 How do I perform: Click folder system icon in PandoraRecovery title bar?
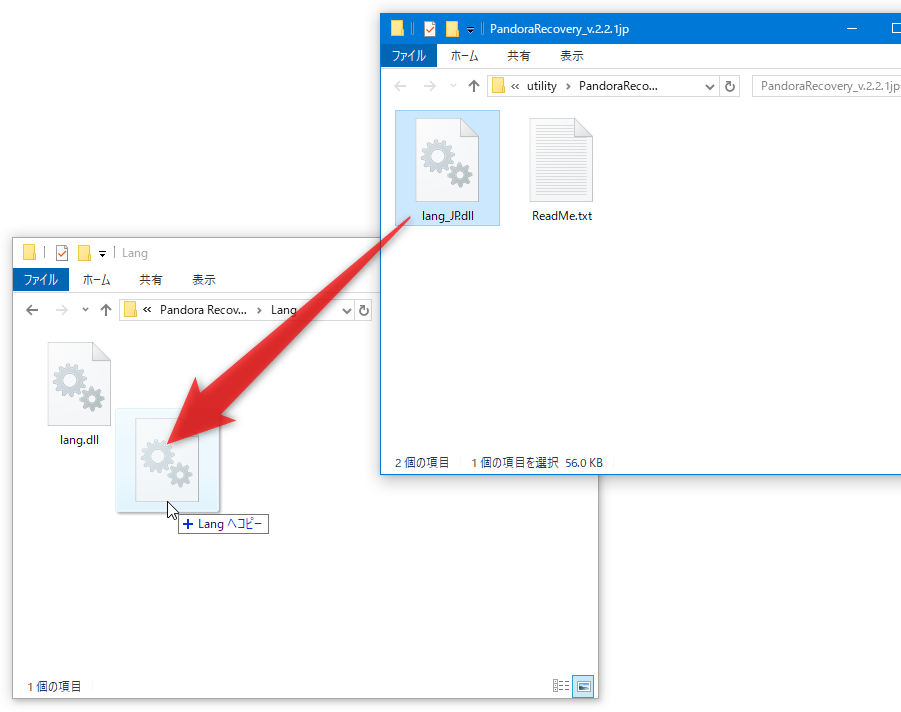pos(397,29)
